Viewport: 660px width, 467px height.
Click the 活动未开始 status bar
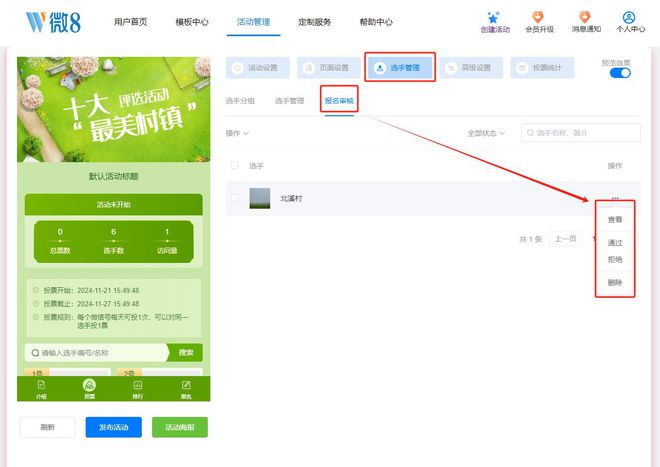click(x=114, y=205)
